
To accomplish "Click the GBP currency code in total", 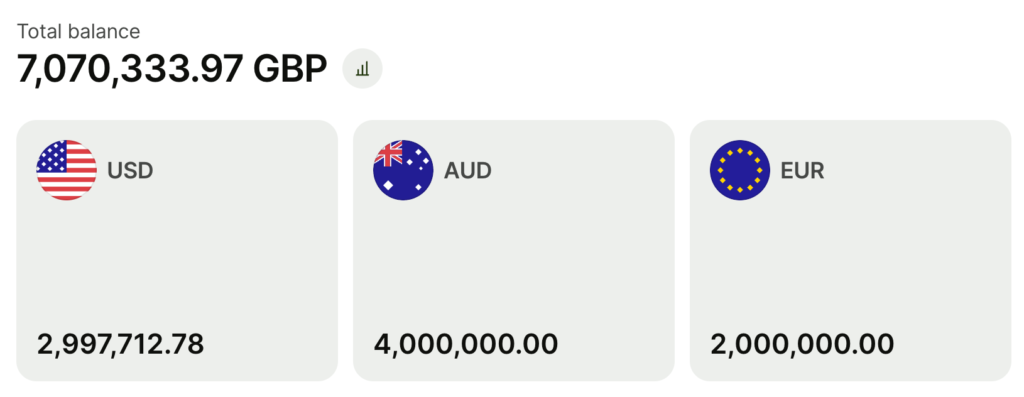I will pos(290,68).
